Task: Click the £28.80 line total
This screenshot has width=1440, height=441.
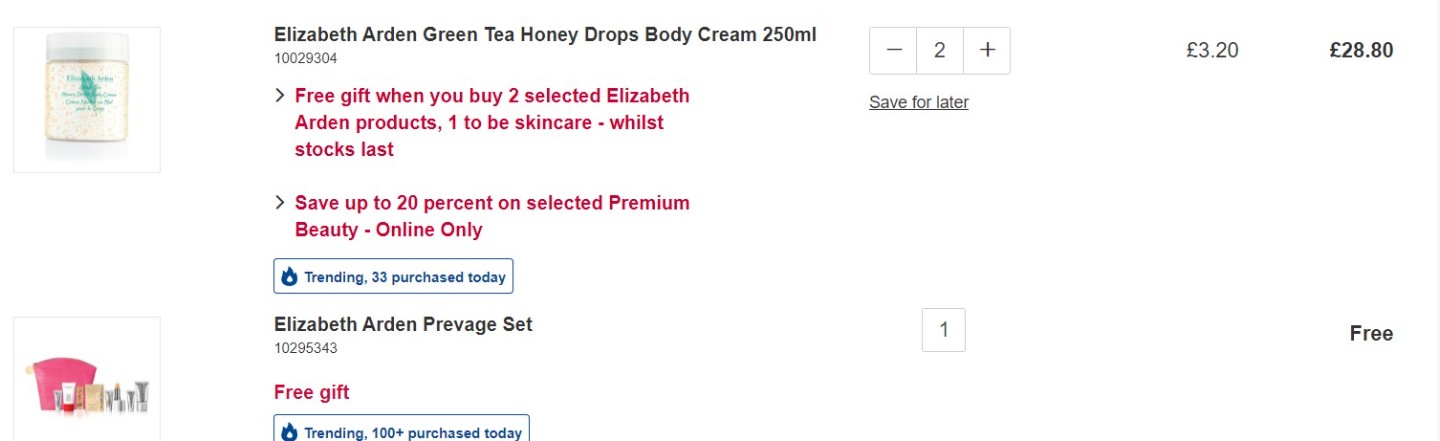Action: pyautogui.click(x=1361, y=50)
